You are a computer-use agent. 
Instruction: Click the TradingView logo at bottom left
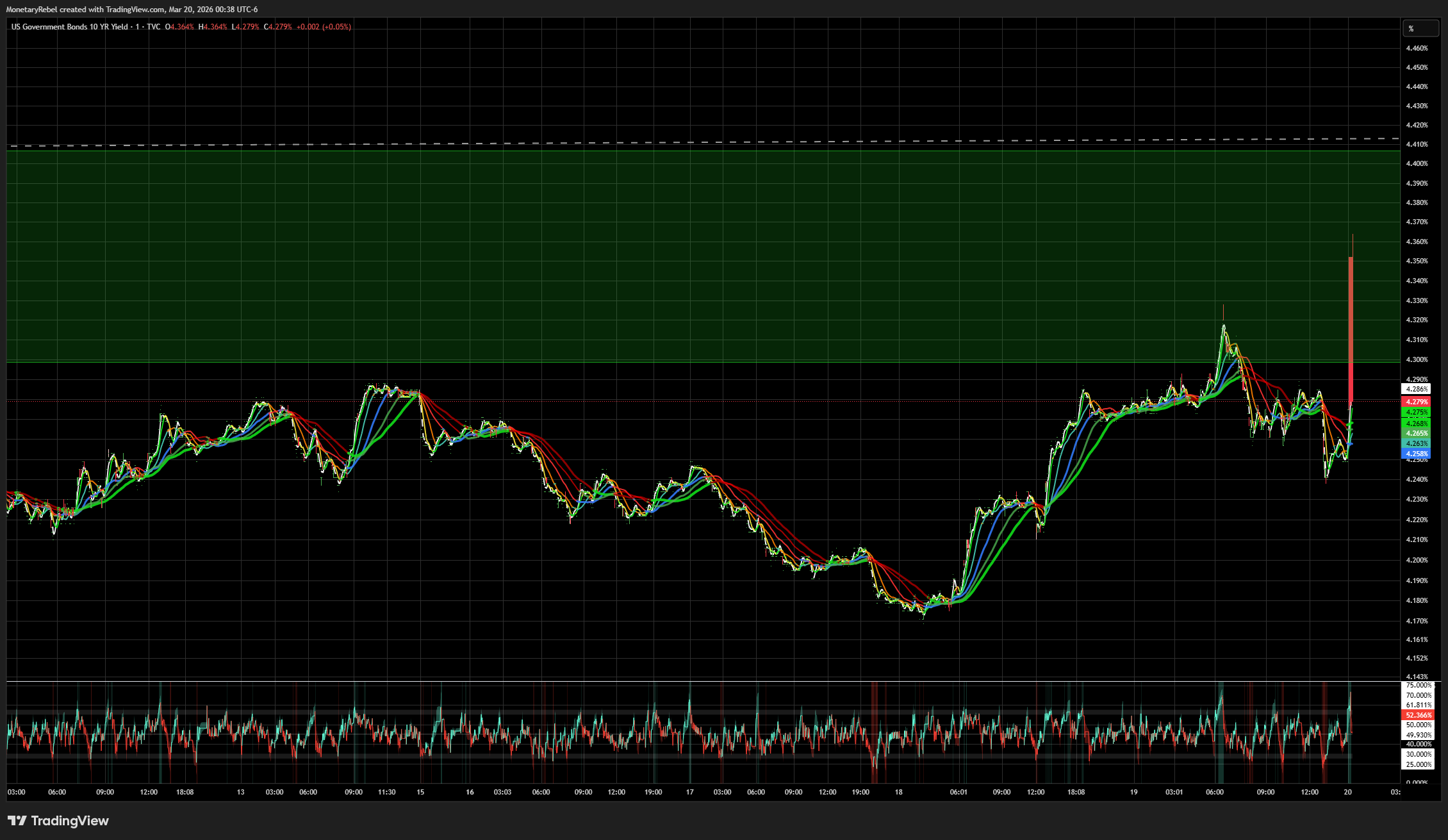pos(58,821)
